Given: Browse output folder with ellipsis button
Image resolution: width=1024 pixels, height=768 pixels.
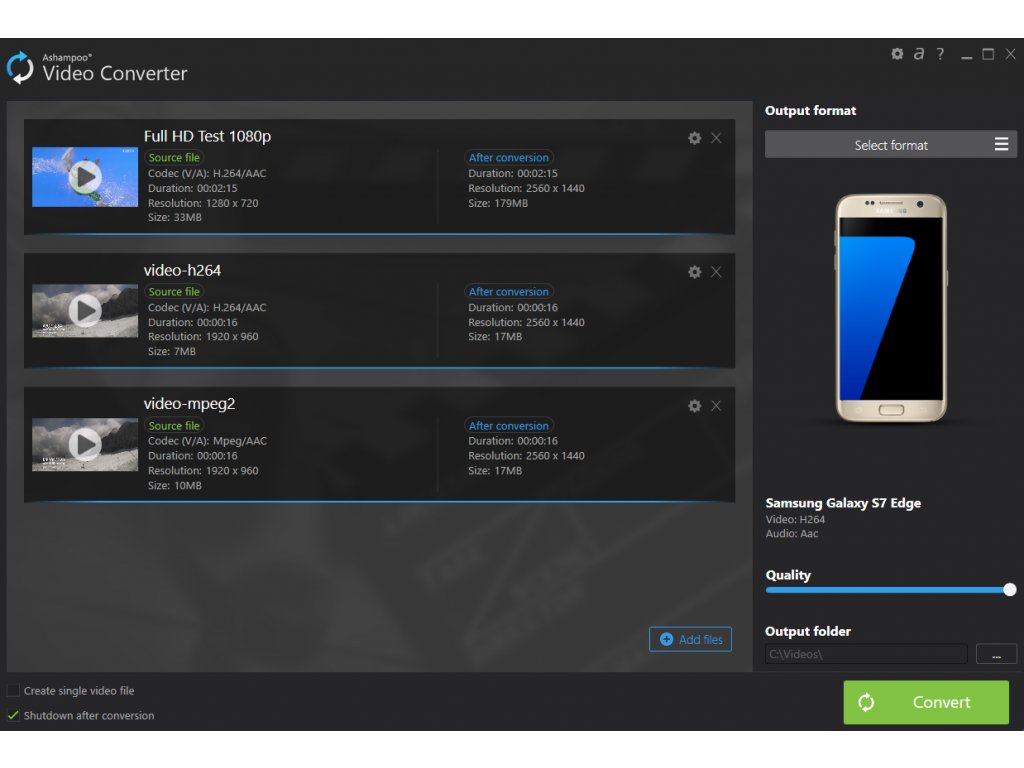Looking at the screenshot, I should pyautogui.click(x=996, y=654).
